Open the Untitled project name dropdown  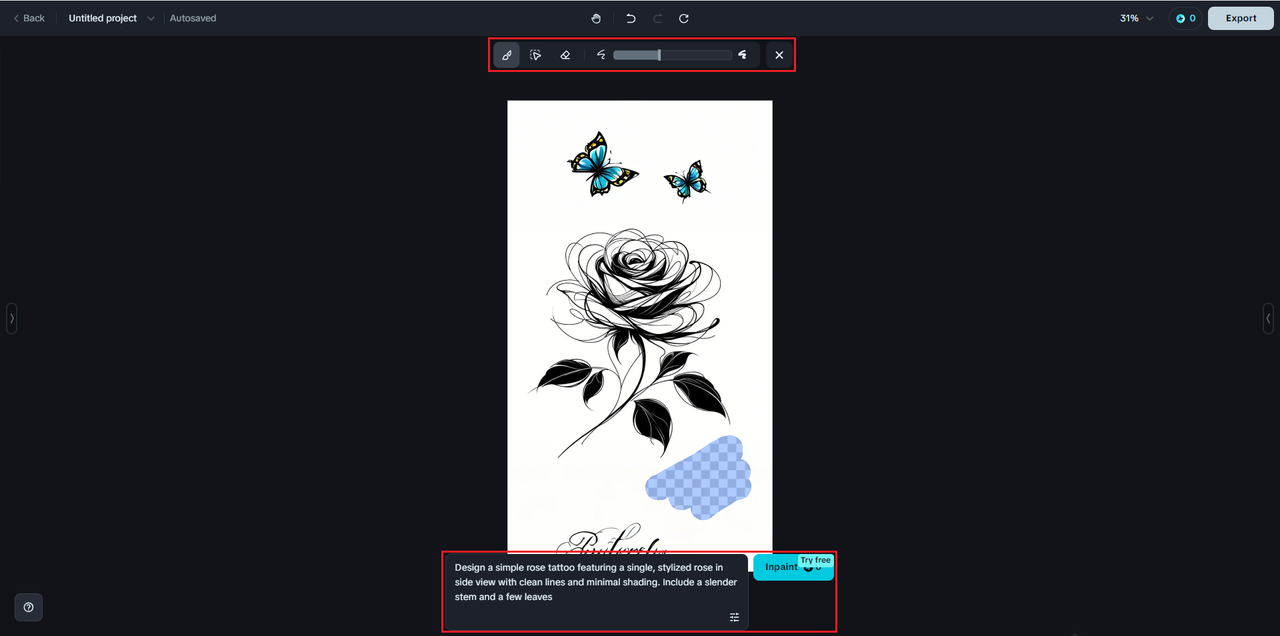tap(112, 18)
